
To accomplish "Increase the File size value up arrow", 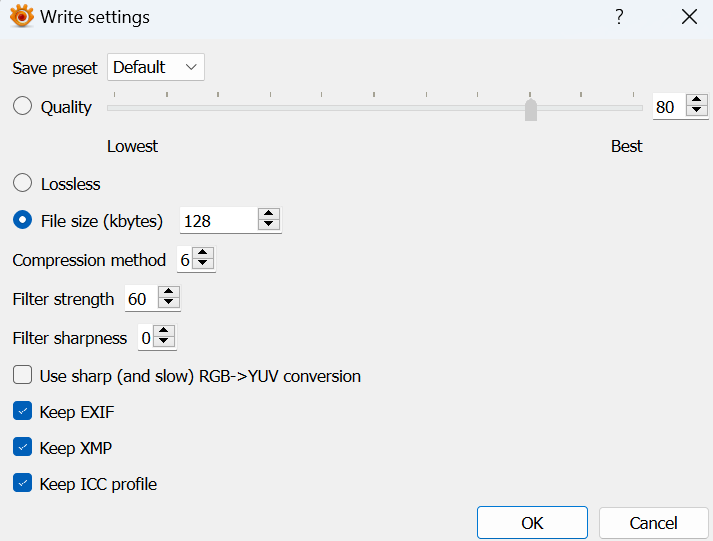I will [x=268, y=215].
